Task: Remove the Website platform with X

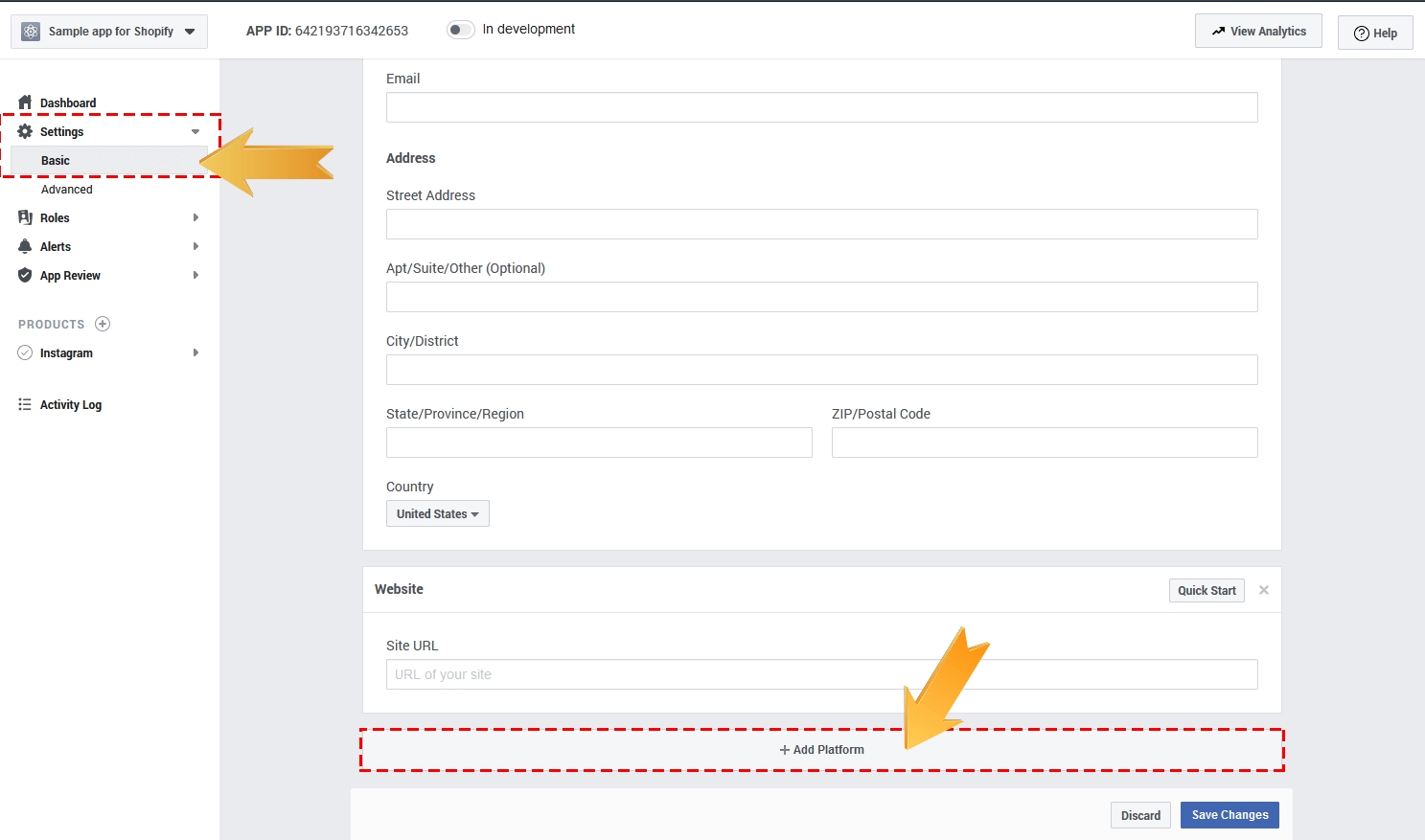Action: 1264,590
